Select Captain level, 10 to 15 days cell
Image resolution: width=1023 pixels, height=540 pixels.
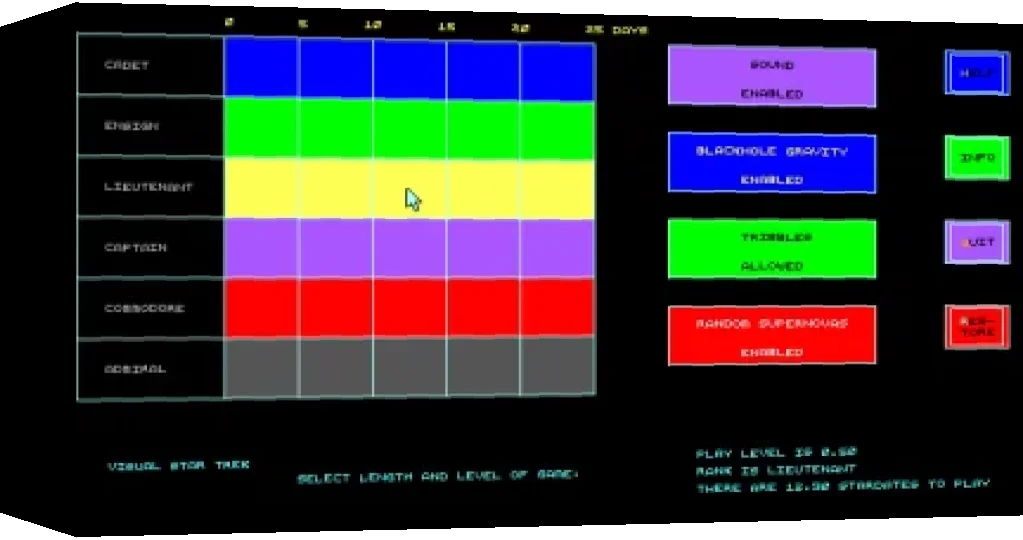tap(410, 248)
